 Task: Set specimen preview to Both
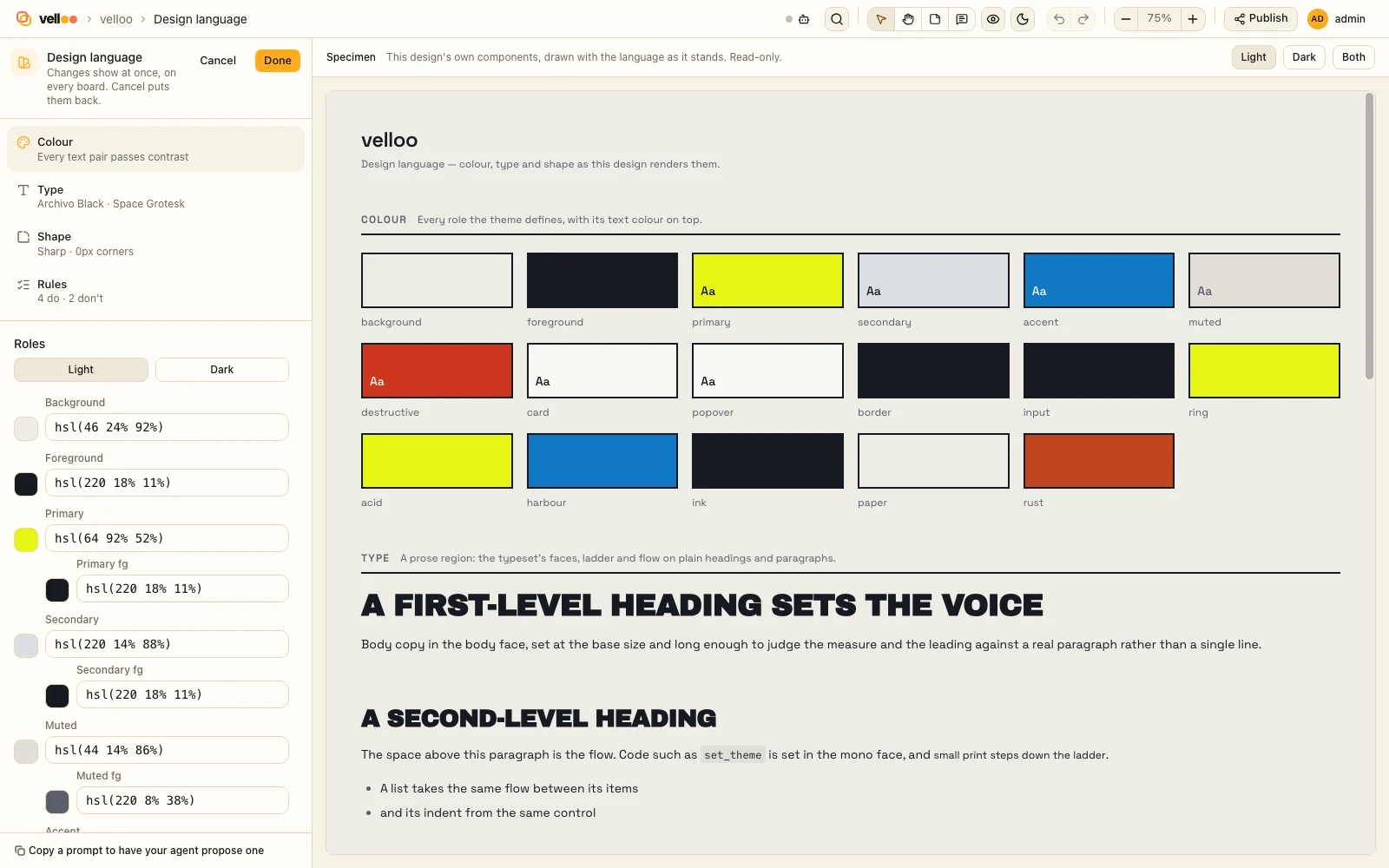click(1353, 57)
